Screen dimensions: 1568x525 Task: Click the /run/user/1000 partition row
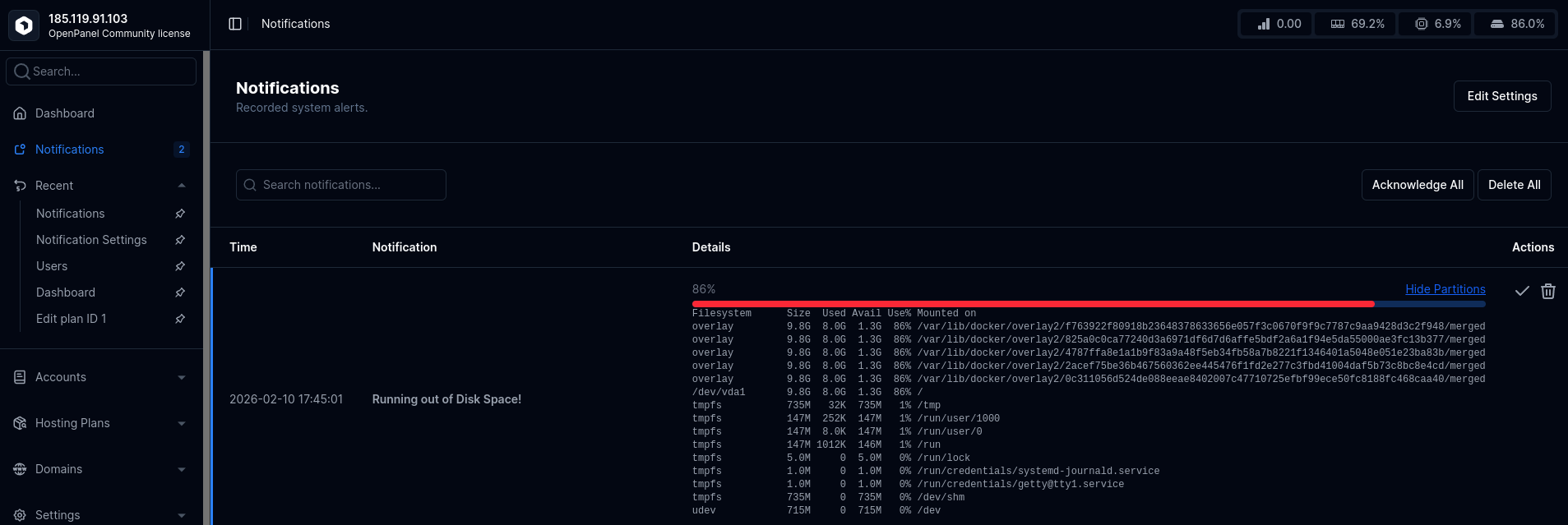[x=846, y=419]
